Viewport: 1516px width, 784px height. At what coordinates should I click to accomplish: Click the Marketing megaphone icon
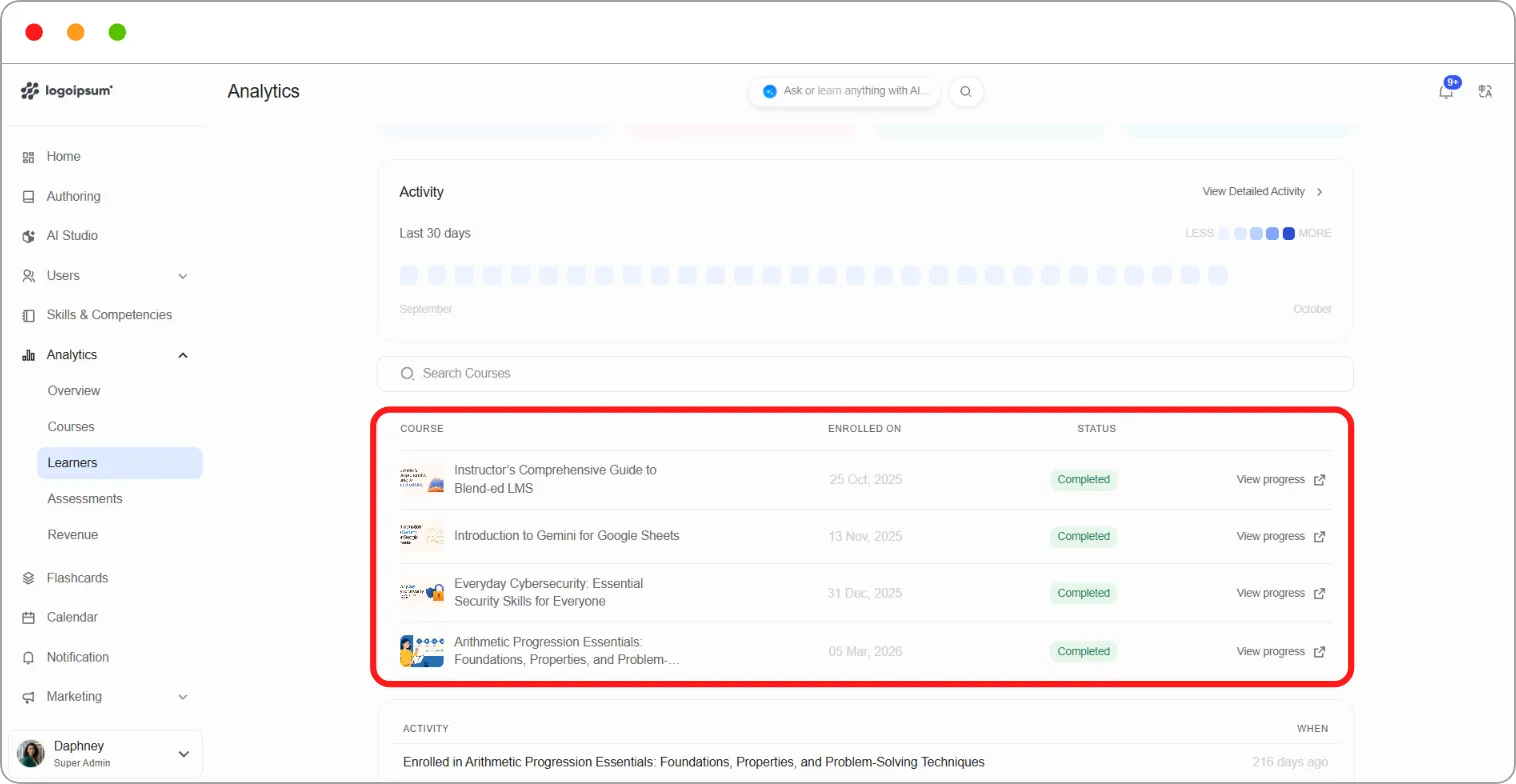tap(29, 697)
